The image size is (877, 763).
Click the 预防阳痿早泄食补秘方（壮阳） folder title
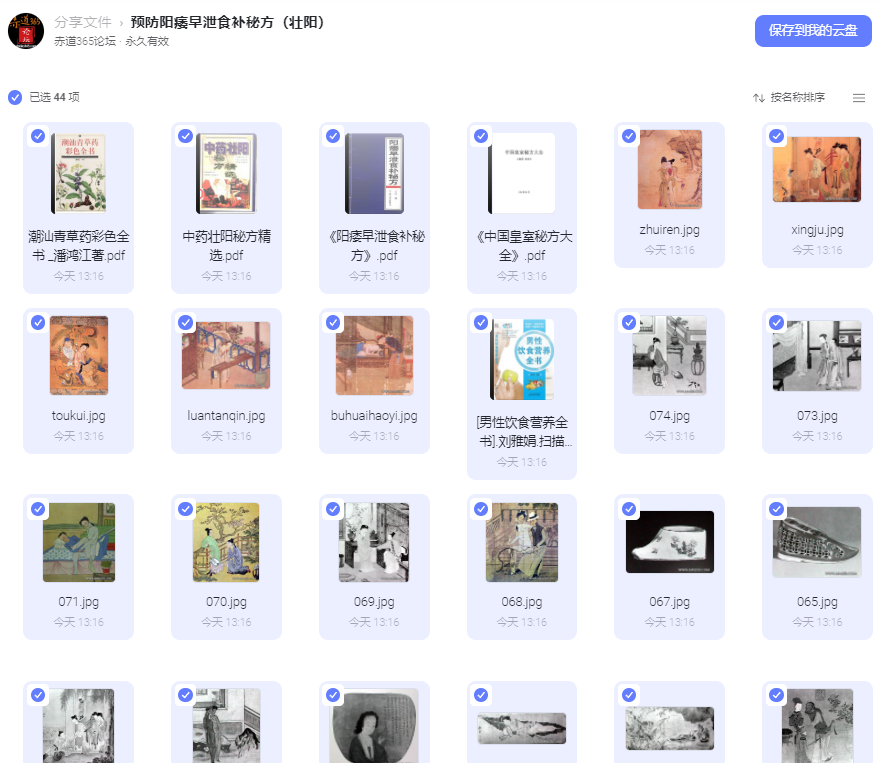click(228, 22)
